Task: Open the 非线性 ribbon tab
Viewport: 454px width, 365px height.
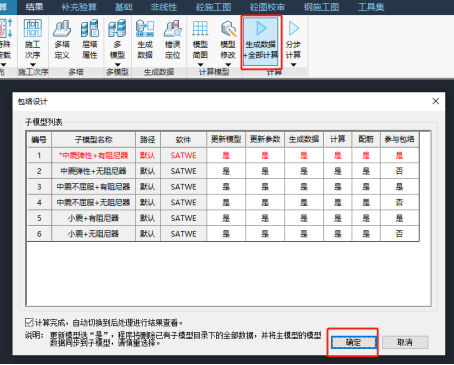Action: (164, 7)
